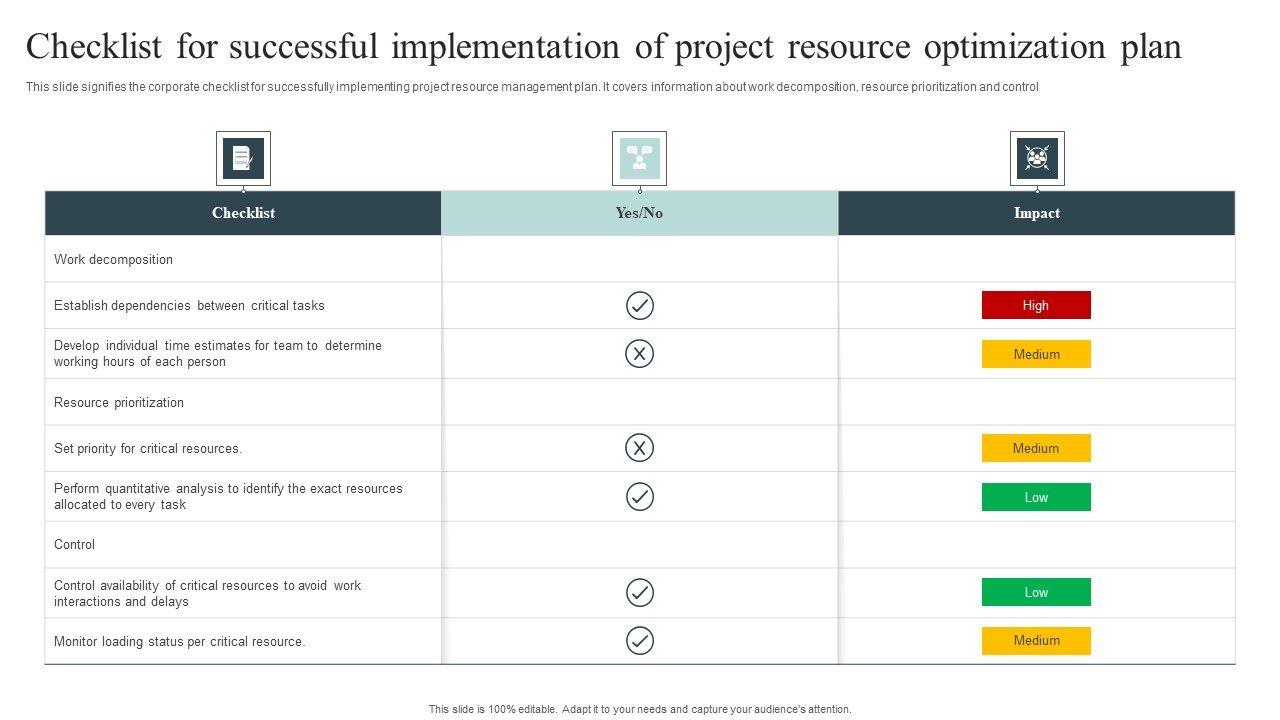Click the Medium badge for Monitor loading status
The width and height of the screenshot is (1280, 720).
coord(1036,641)
